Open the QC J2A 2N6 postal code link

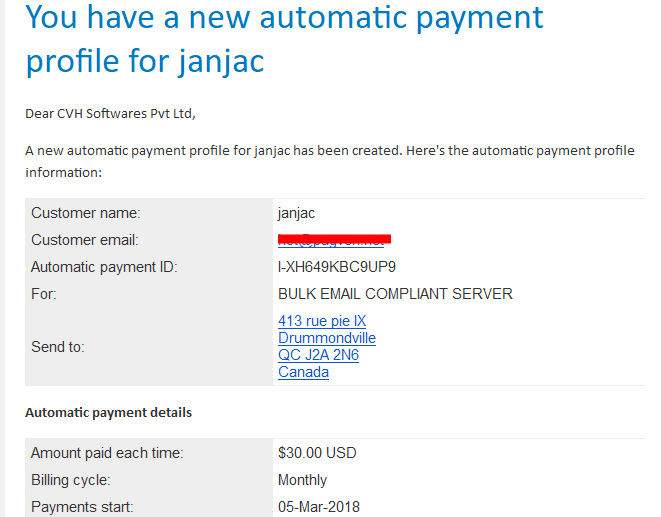(318, 355)
